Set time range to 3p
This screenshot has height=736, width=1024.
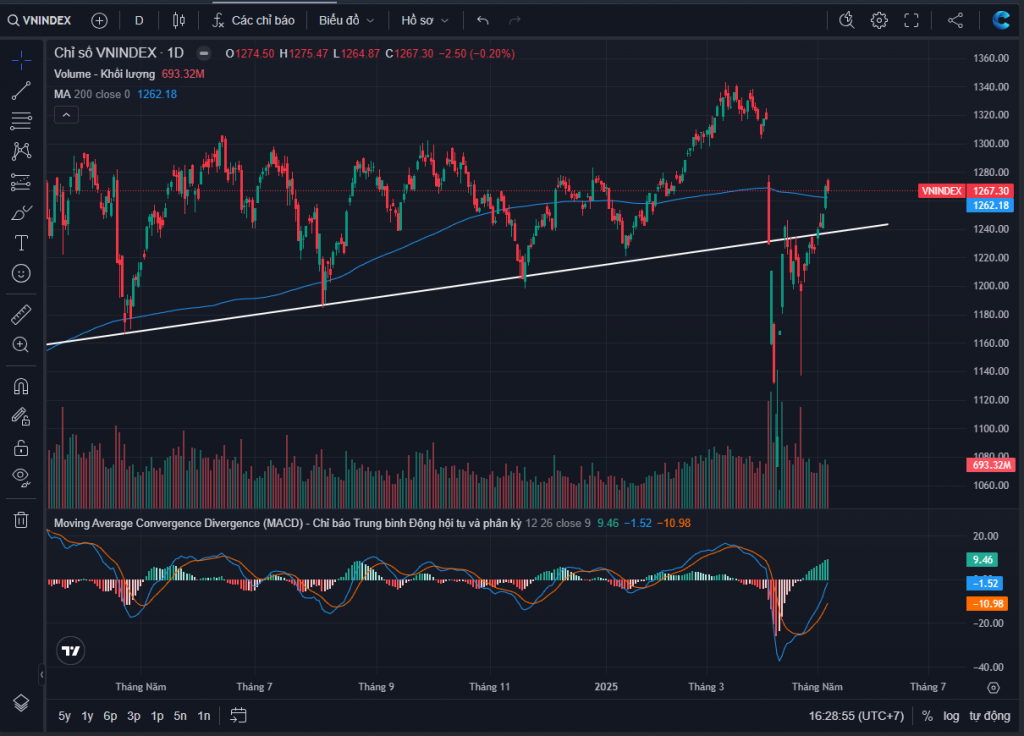[134, 716]
